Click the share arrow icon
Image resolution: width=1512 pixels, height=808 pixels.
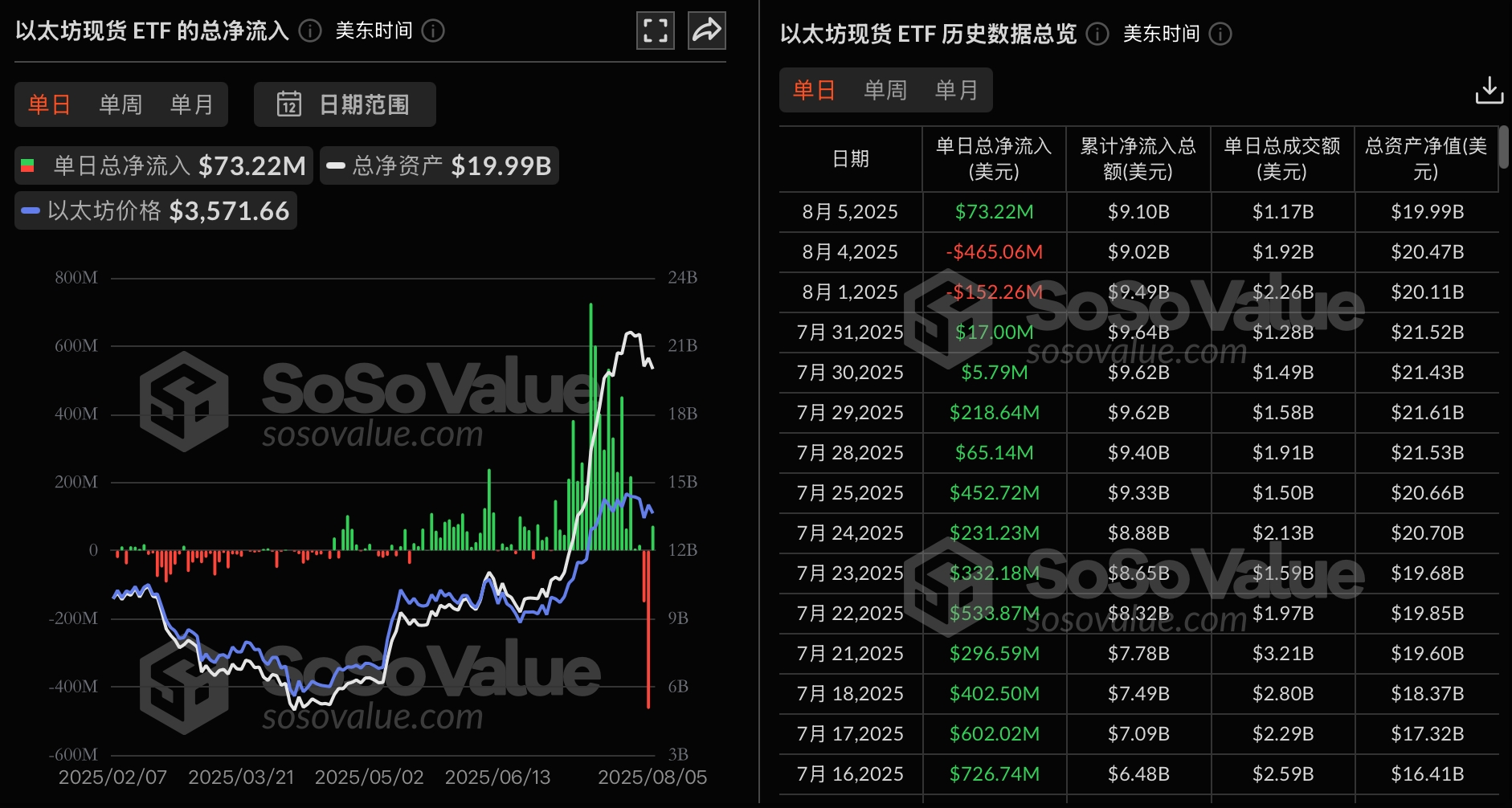point(707,31)
